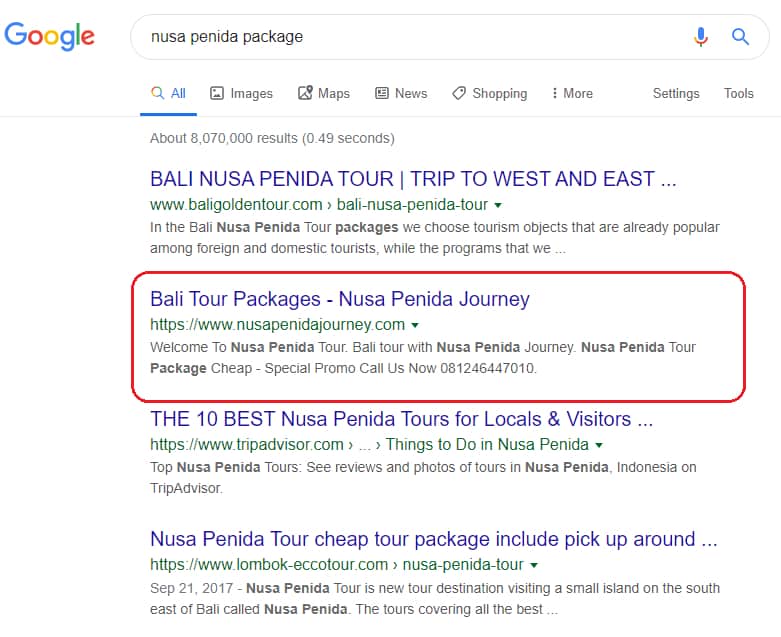Expand dropdown arrow beside tripadvisor.com URL
This screenshot has height=637, width=781.
(x=599, y=445)
